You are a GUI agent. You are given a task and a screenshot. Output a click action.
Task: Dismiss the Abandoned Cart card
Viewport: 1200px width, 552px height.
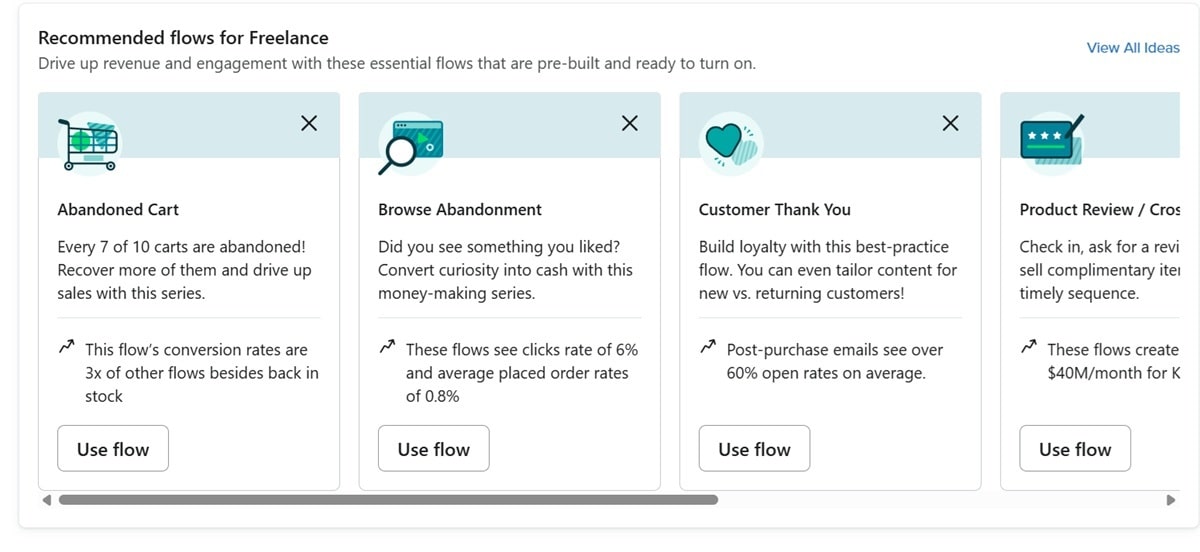309,123
